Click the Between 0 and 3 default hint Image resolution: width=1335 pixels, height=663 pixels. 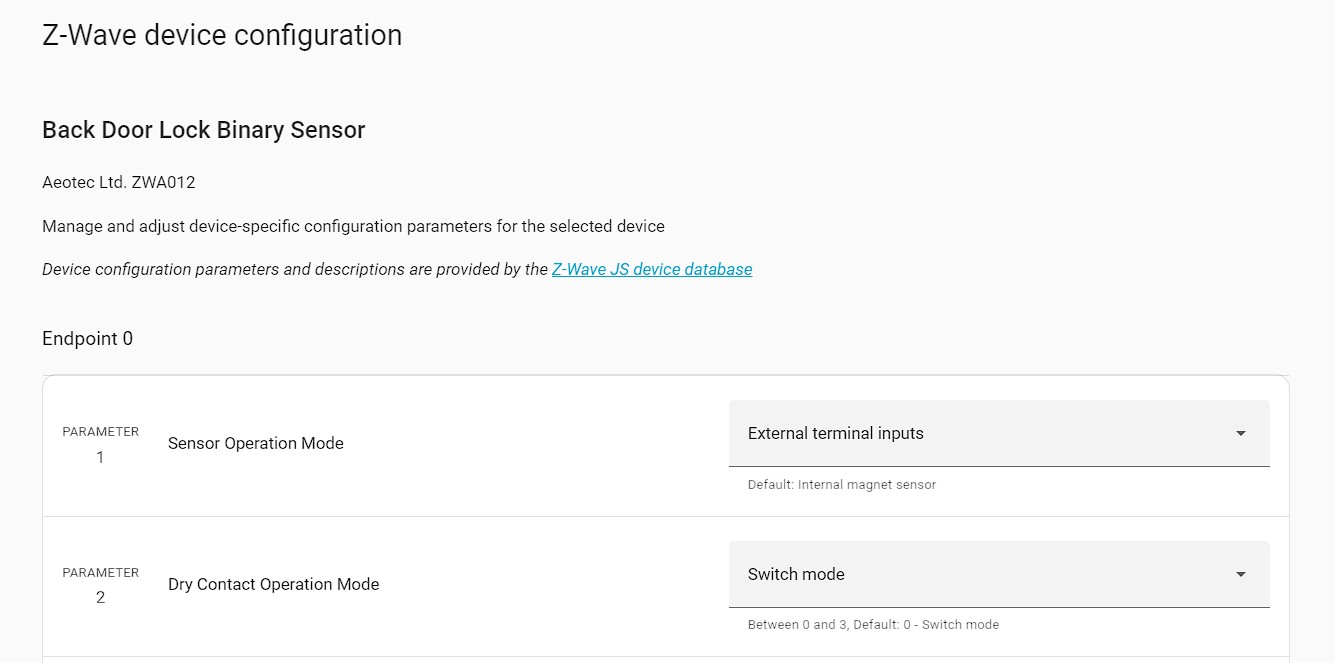click(872, 625)
